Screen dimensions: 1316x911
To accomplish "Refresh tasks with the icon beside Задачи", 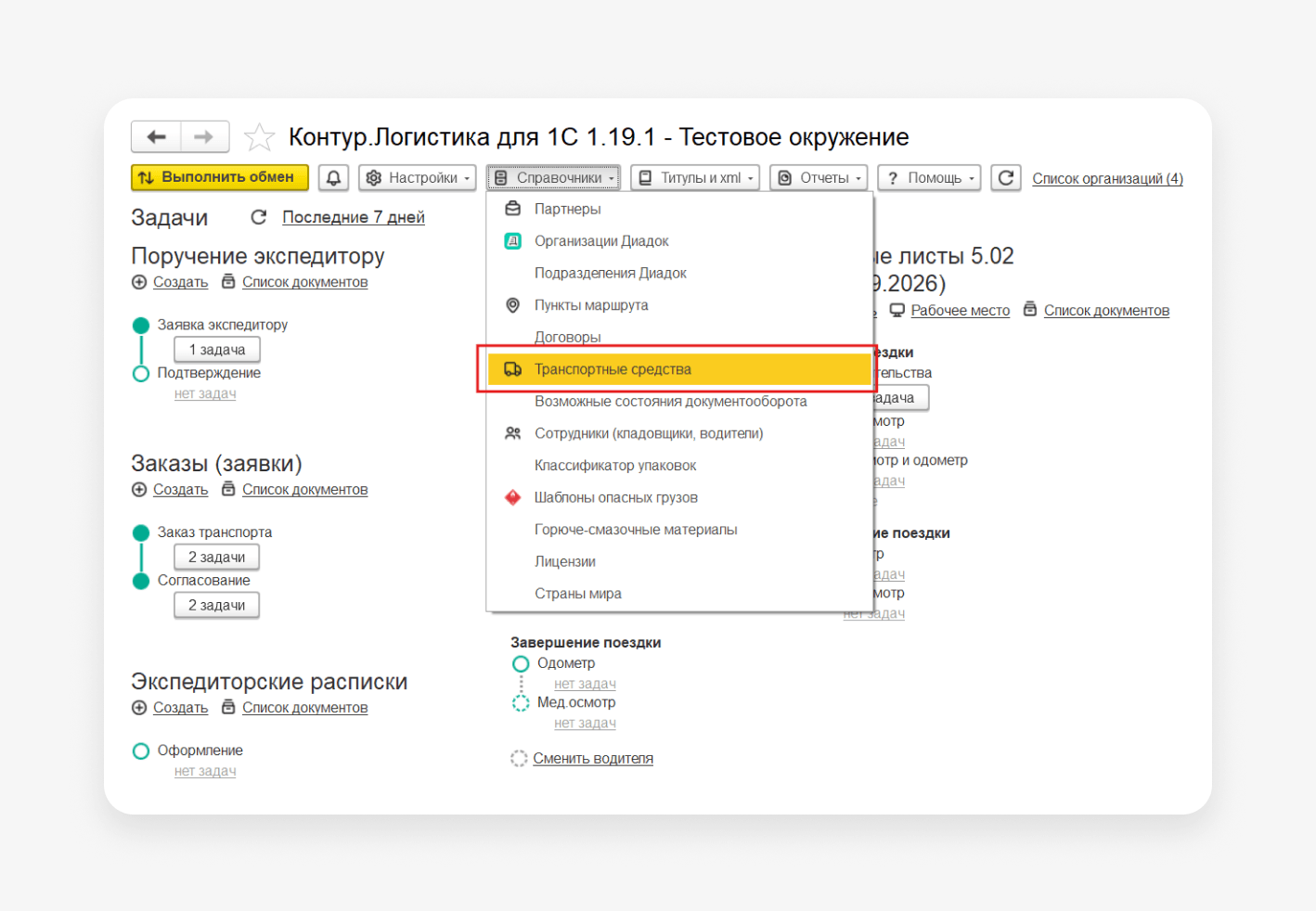I will point(259,217).
